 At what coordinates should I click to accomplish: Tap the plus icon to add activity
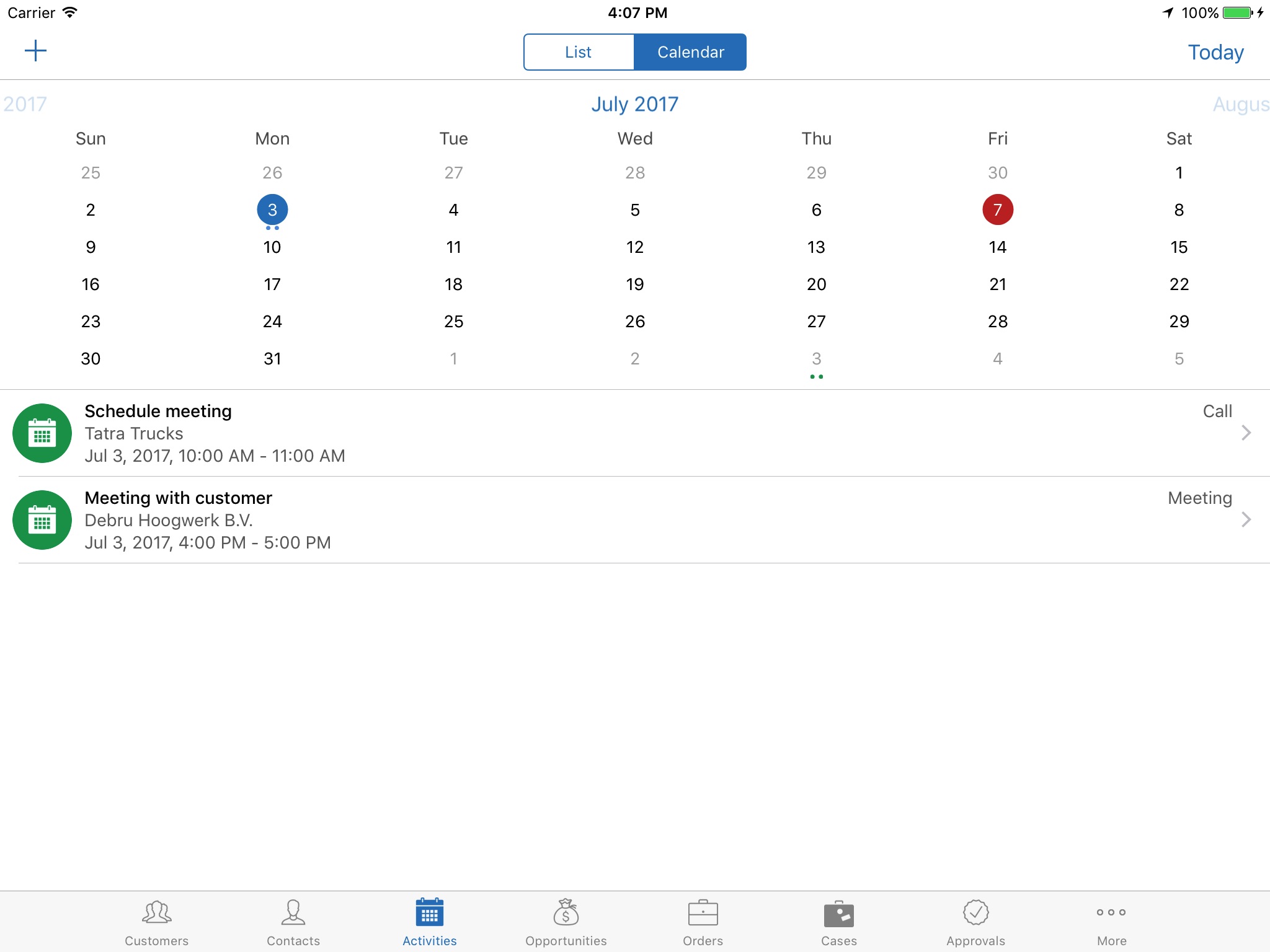35,51
